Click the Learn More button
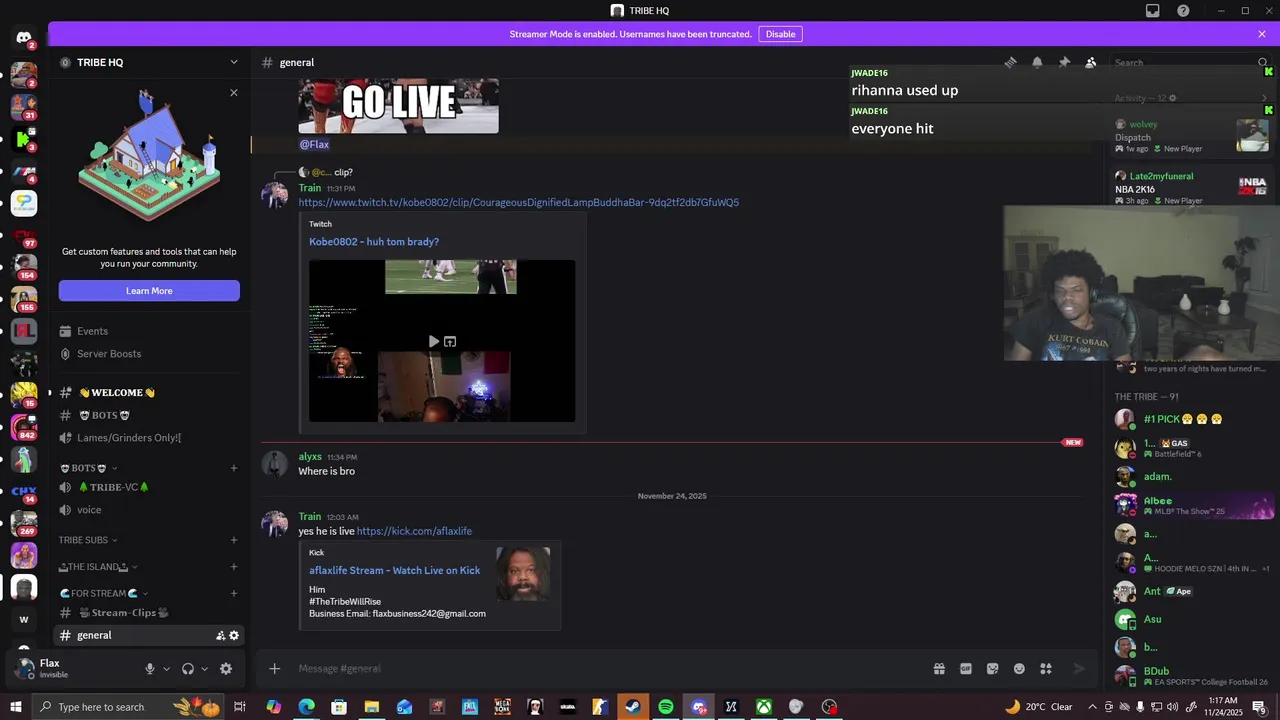Screen dimensions: 1280x720 (x=149, y=291)
